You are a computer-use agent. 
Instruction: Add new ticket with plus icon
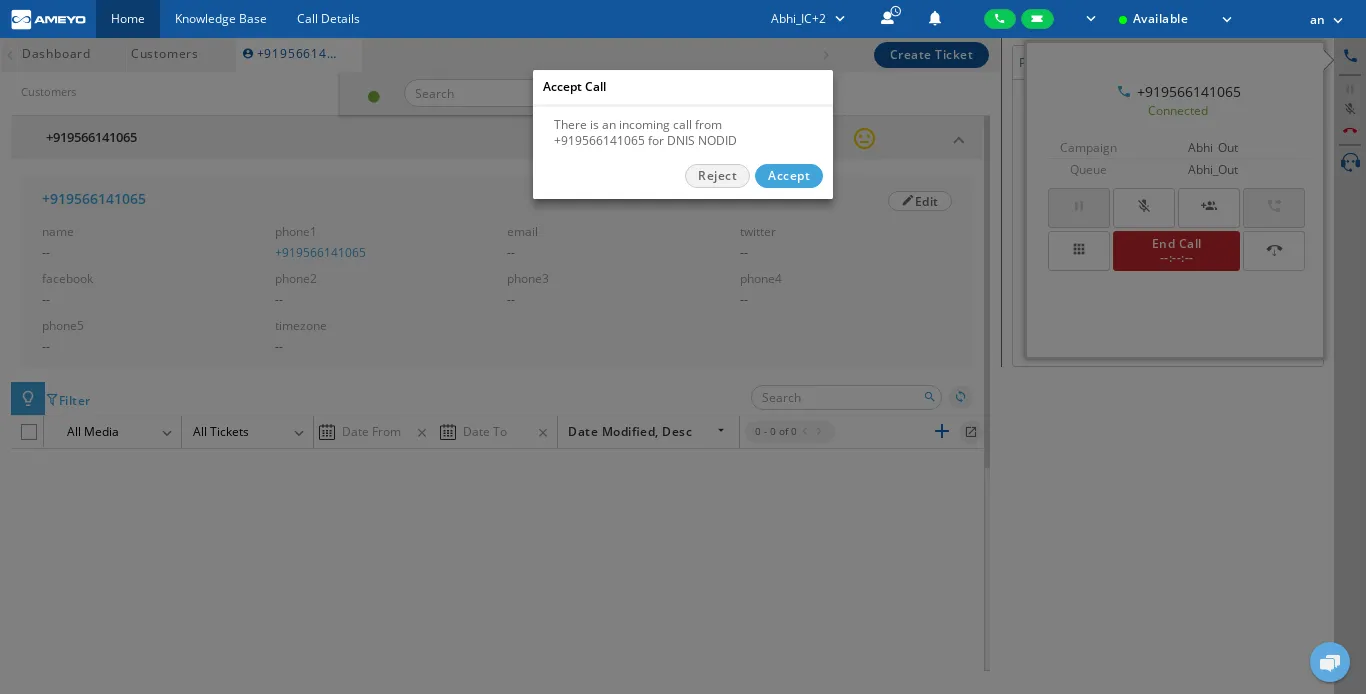point(941,431)
